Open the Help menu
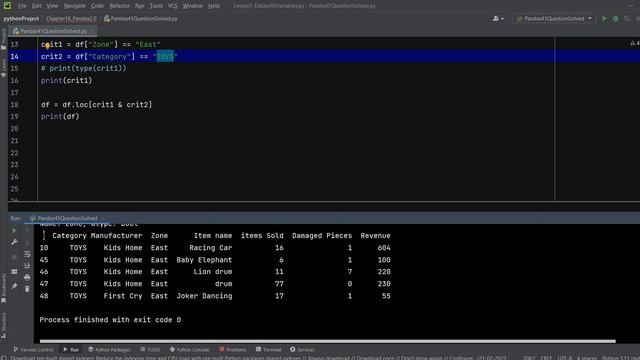The height and width of the screenshot is (360, 640). click(x=214, y=6)
